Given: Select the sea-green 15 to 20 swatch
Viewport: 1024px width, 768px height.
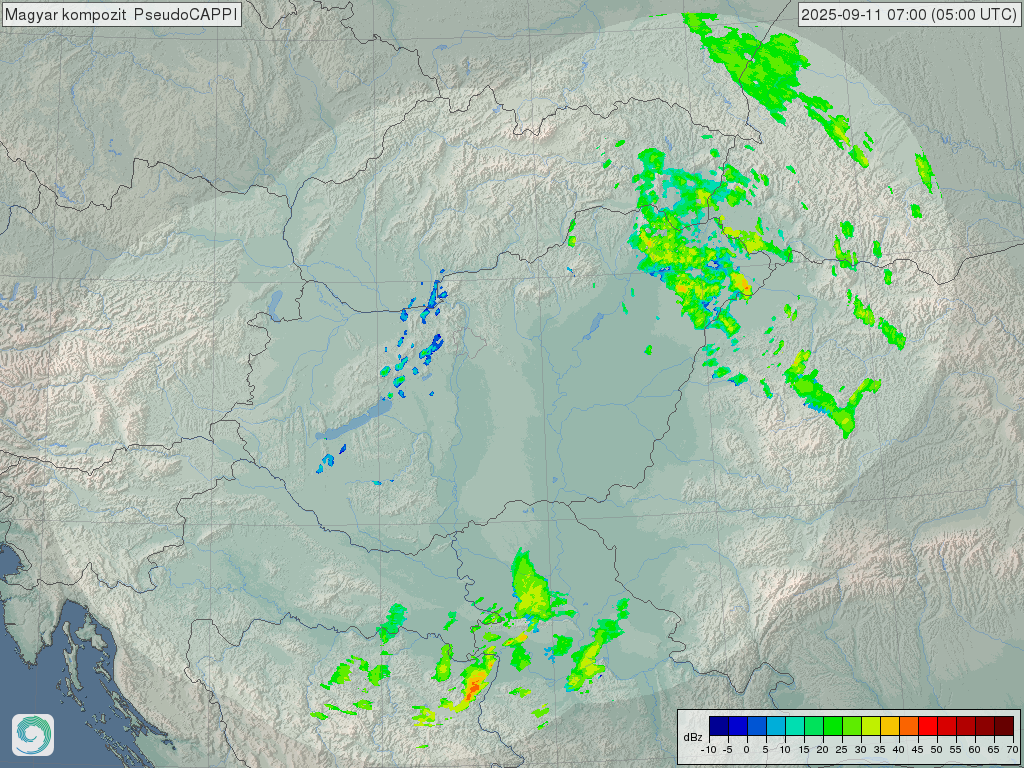Looking at the screenshot, I should [814, 726].
